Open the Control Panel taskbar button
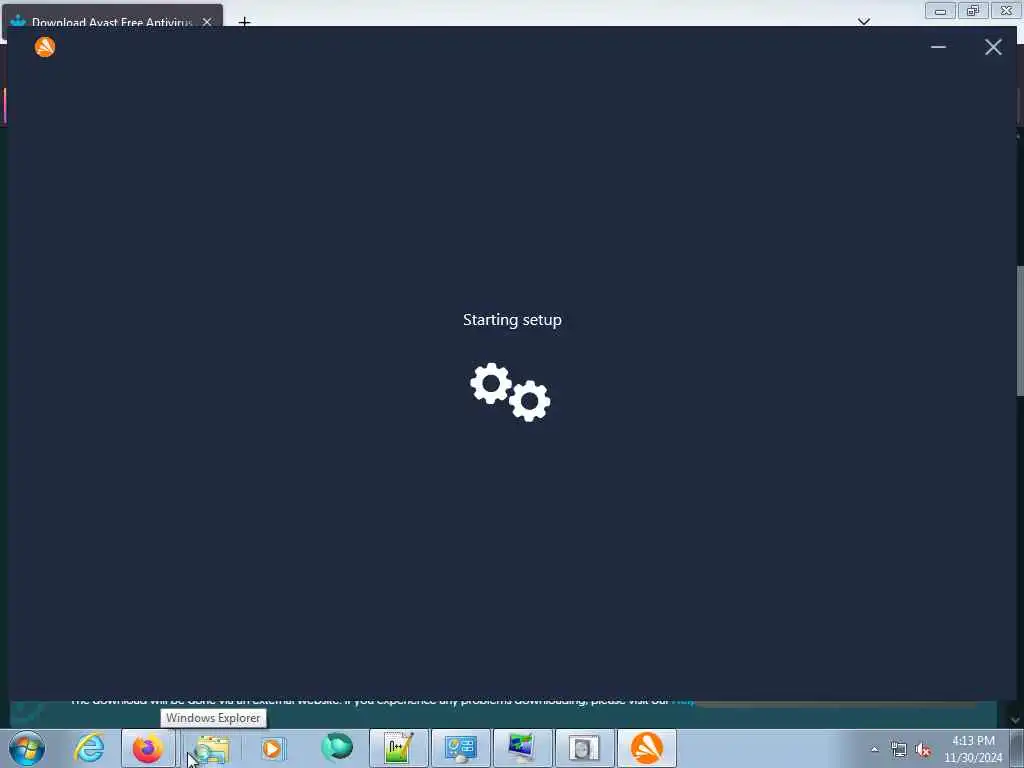 [460, 748]
